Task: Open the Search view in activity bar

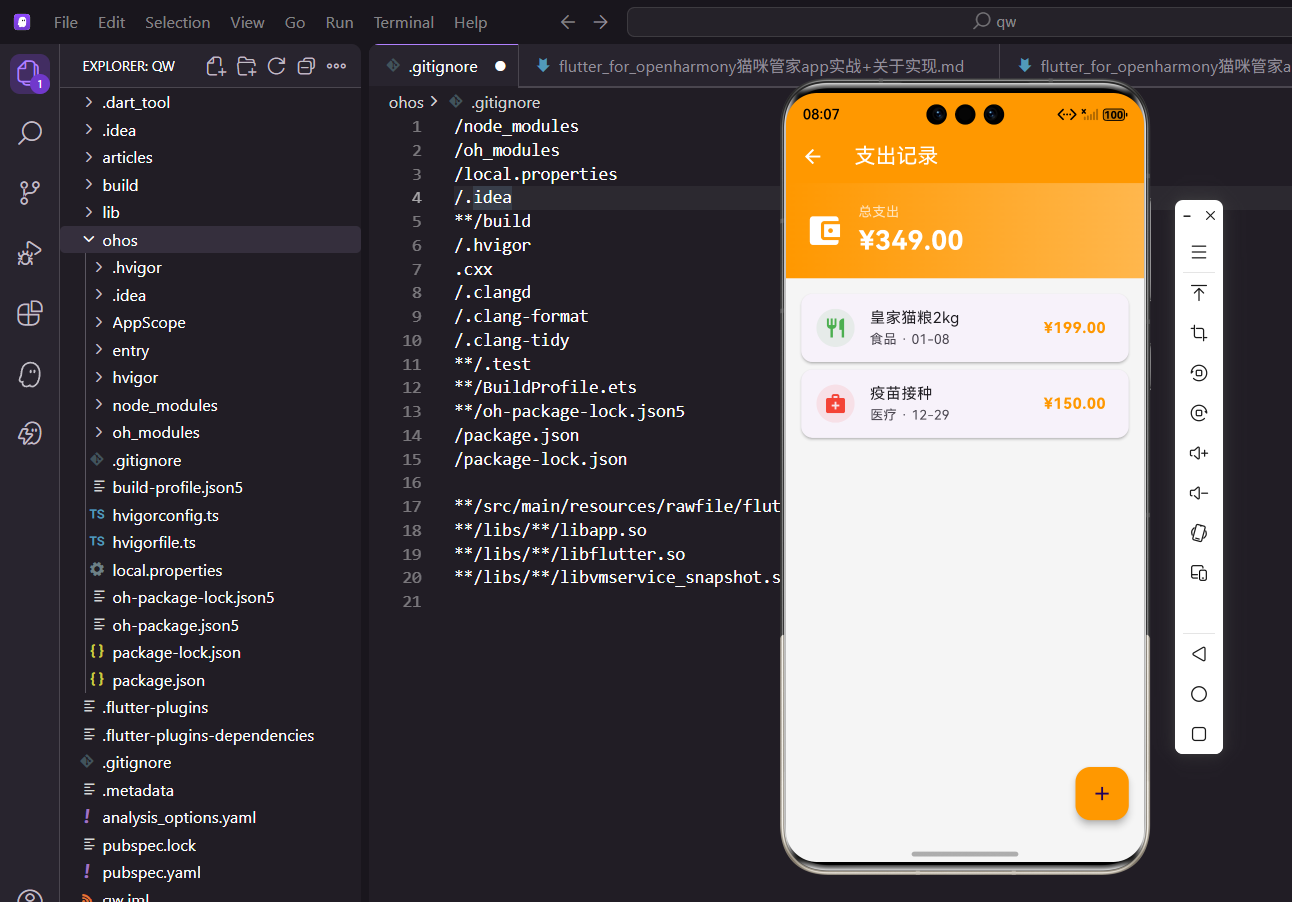Action: pyautogui.click(x=29, y=133)
